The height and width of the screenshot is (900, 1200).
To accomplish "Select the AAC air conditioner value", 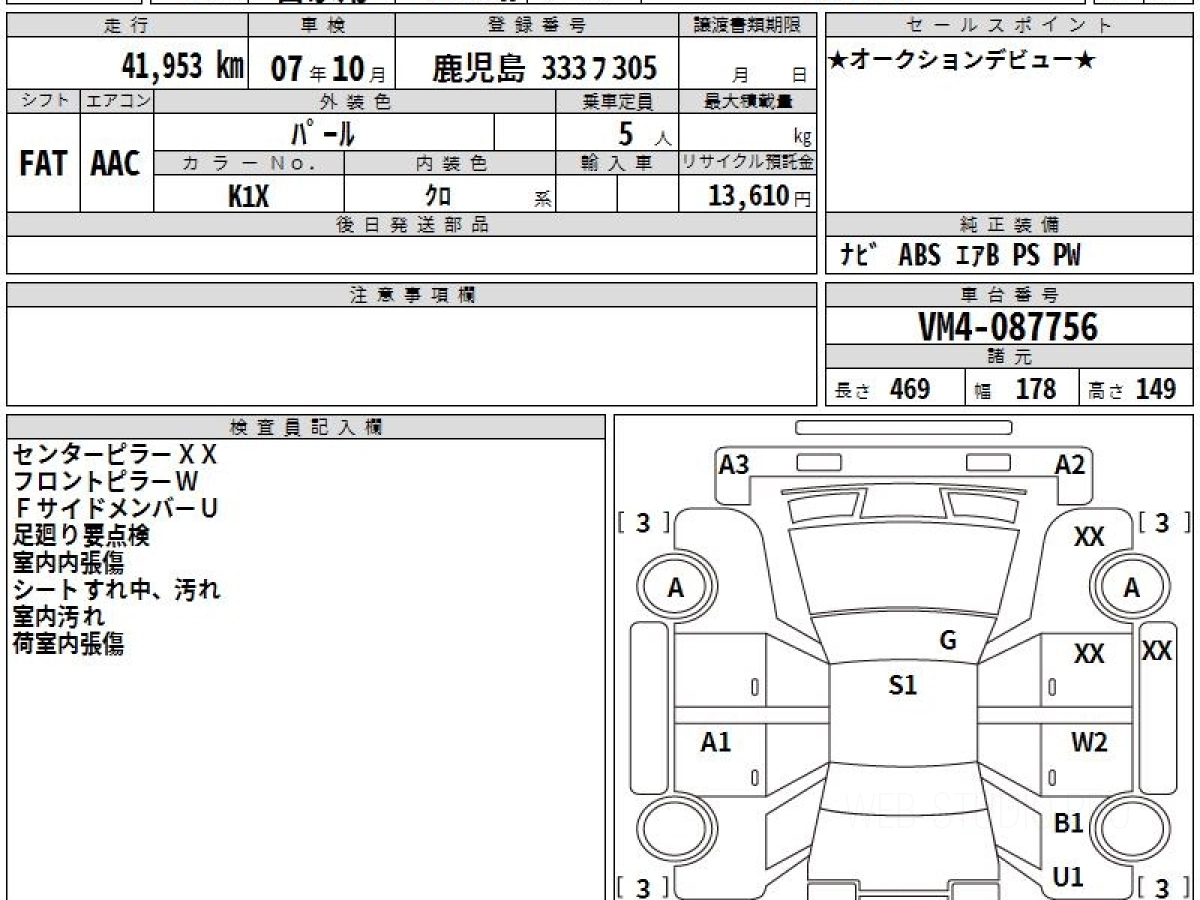I will pyautogui.click(x=117, y=163).
